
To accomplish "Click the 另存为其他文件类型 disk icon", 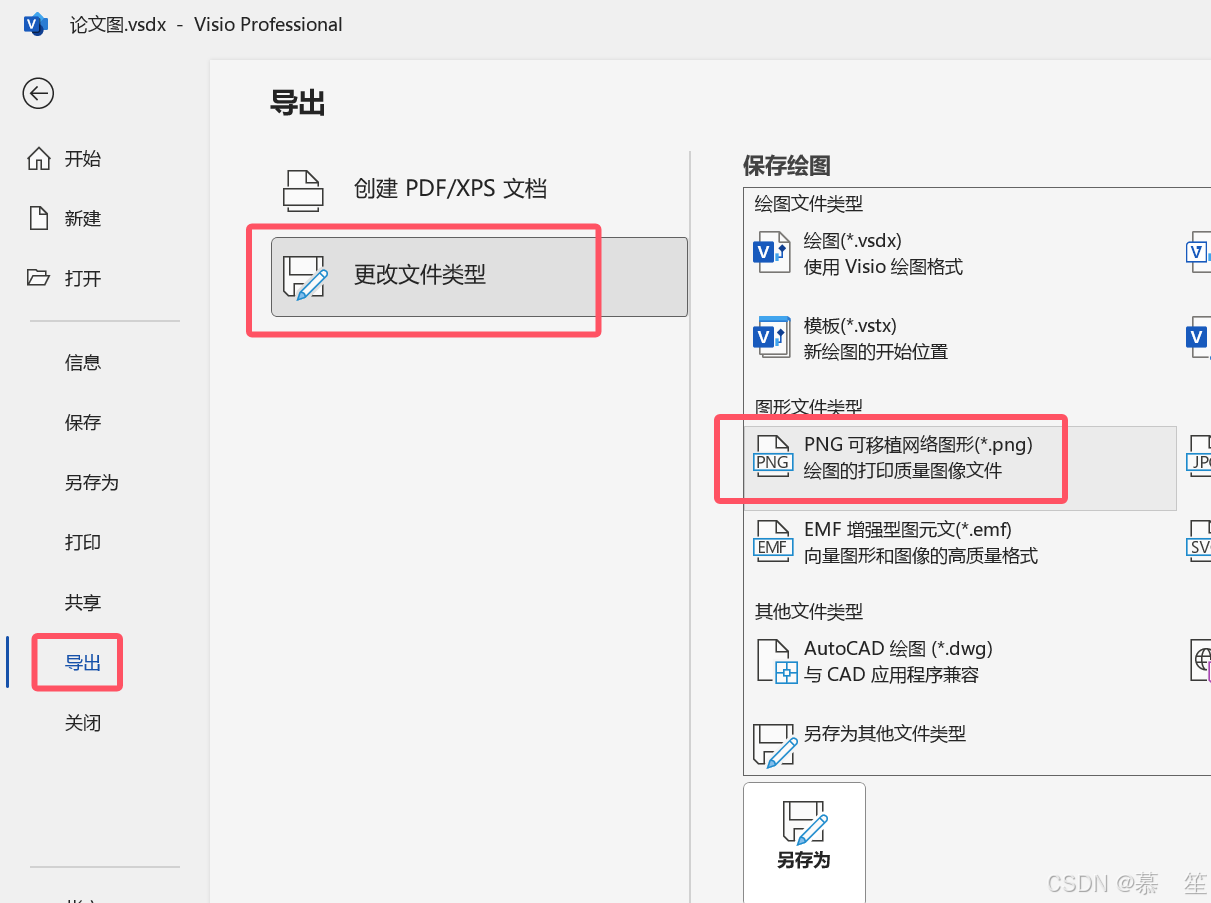I will click(x=776, y=746).
